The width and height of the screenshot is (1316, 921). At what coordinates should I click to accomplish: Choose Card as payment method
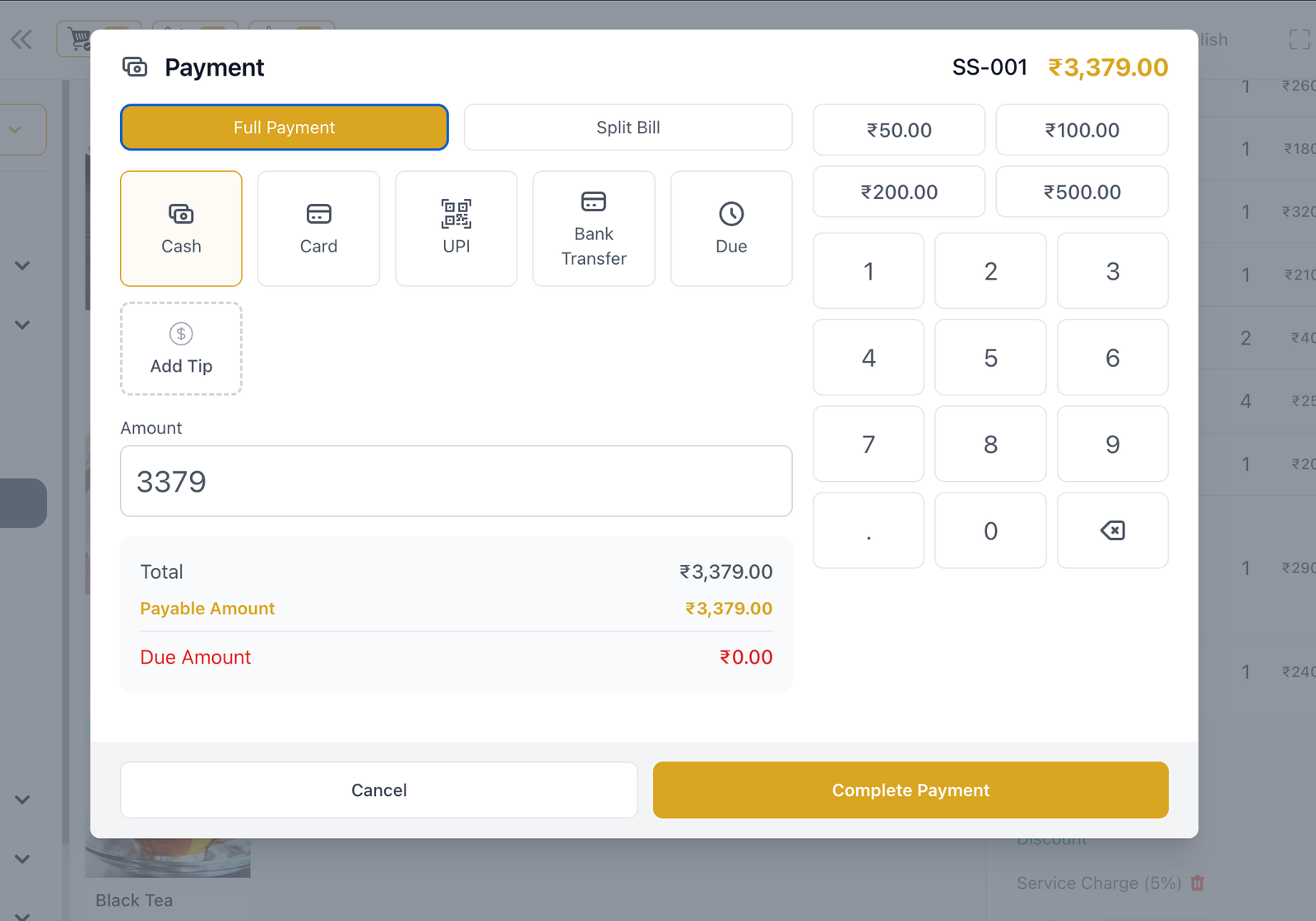pos(318,229)
